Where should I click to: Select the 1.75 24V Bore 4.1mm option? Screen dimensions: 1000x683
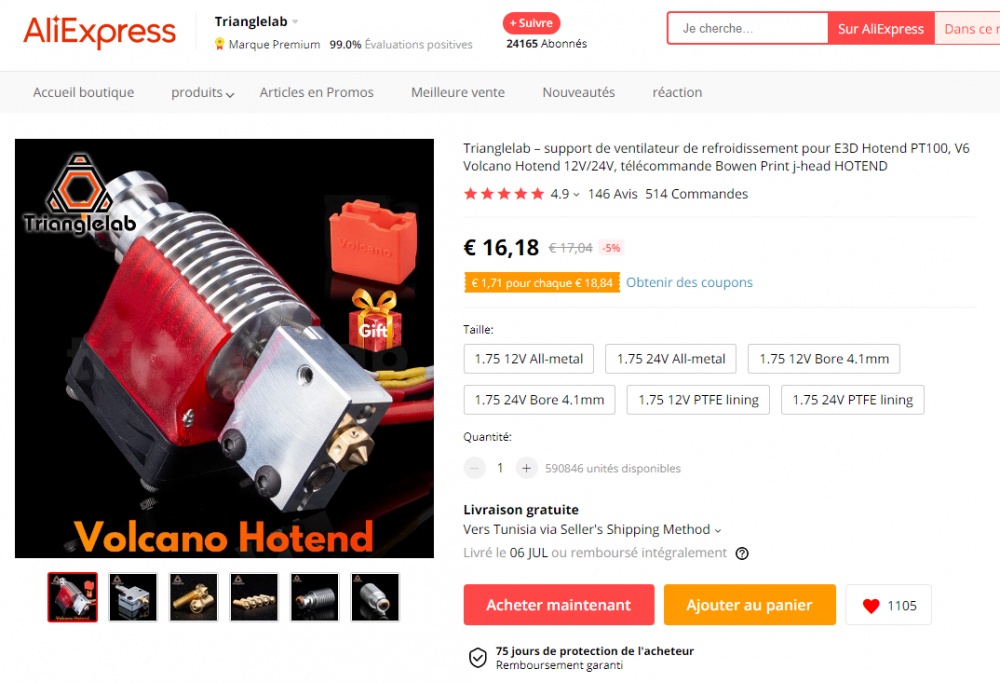pyautogui.click(x=540, y=400)
